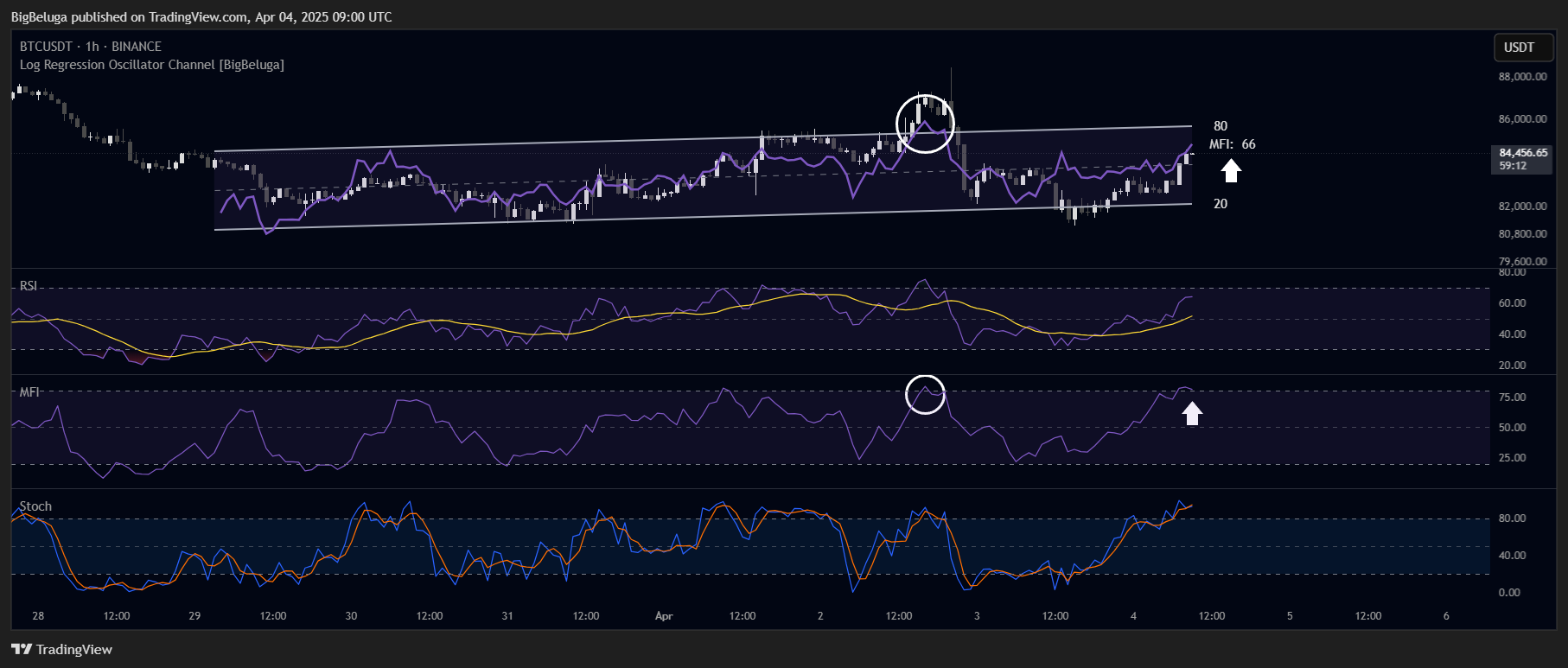This screenshot has width=1568, height=668.
Task: Click the Stoch 80.00 scale label
Action: [x=1512, y=518]
